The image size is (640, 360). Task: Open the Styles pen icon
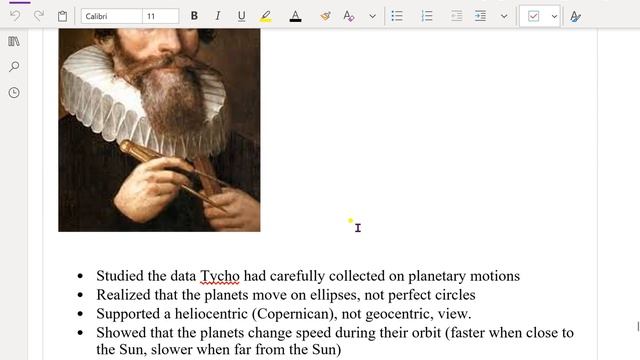coord(575,16)
